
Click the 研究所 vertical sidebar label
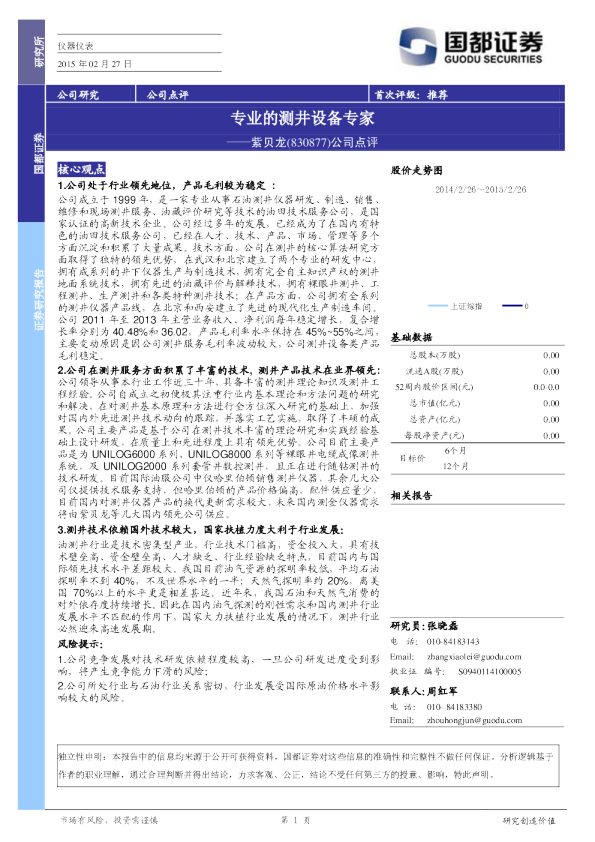[38, 52]
